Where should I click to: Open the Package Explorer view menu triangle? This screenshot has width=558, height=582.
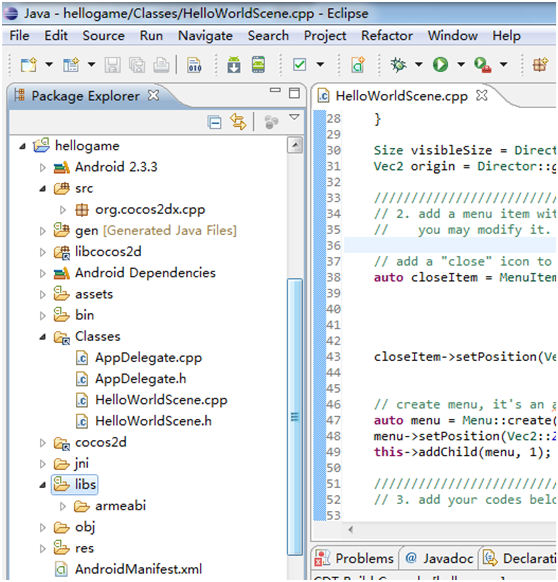point(294,117)
